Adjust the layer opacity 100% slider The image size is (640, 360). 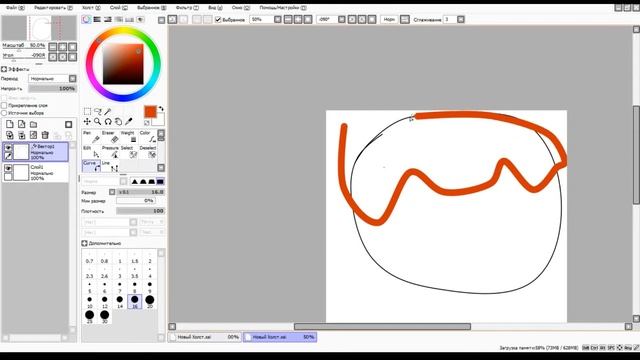[x=52, y=89]
